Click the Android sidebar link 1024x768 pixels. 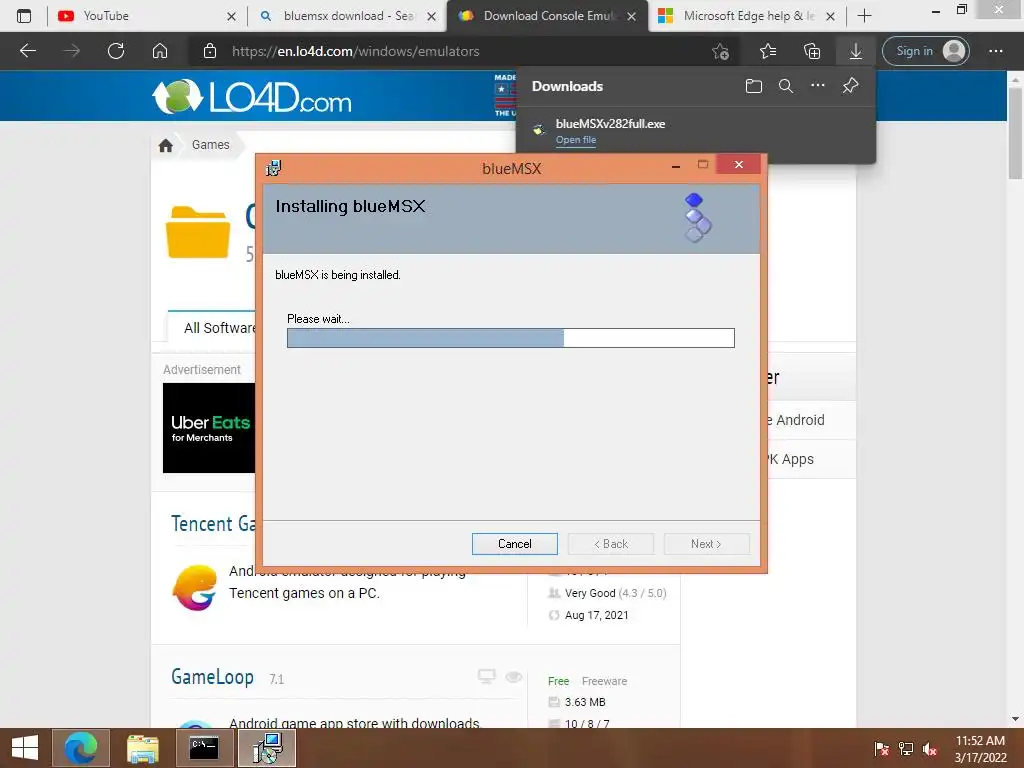click(795, 420)
